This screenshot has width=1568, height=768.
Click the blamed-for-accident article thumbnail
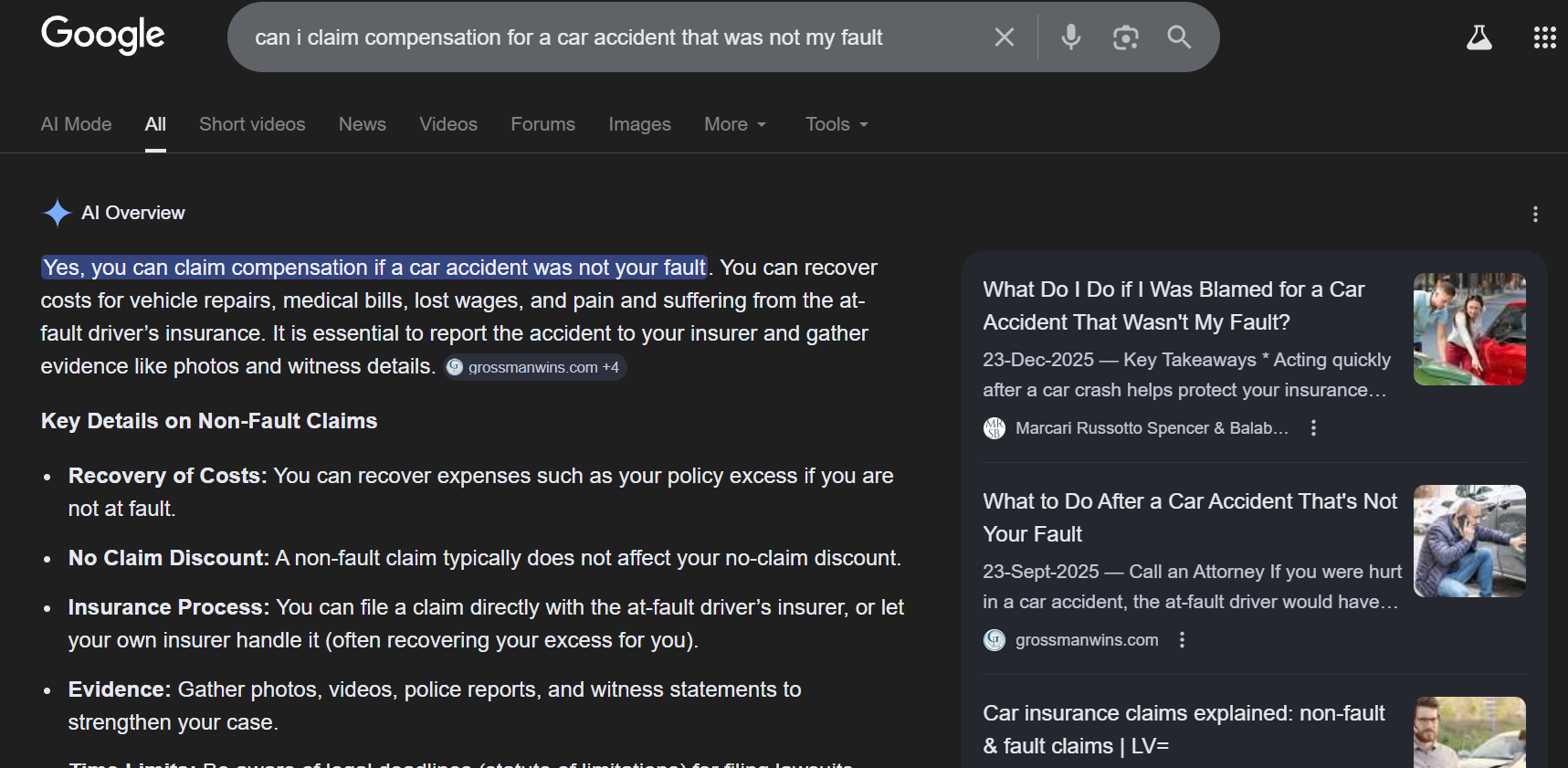coord(1469,329)
